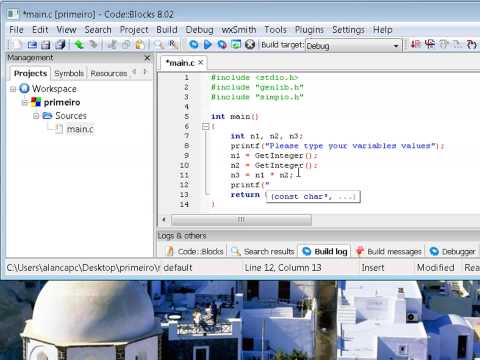
Task: Click the Next instruction debugger icon
Action: coord(457,44)
